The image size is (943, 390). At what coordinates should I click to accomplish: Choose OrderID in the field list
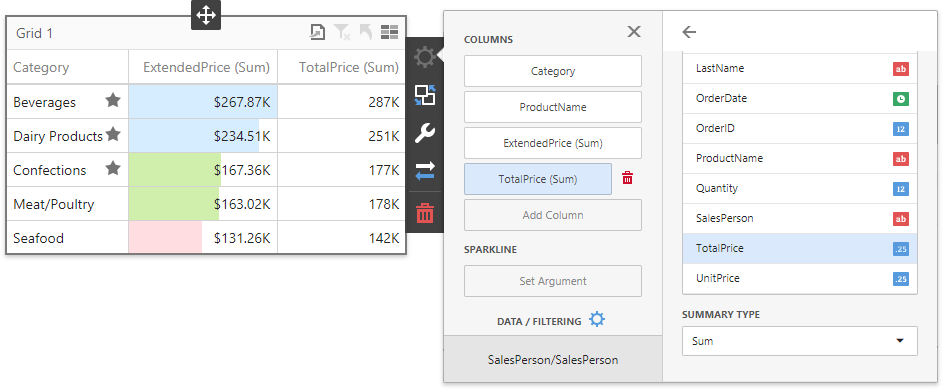(x=799, y=129)
